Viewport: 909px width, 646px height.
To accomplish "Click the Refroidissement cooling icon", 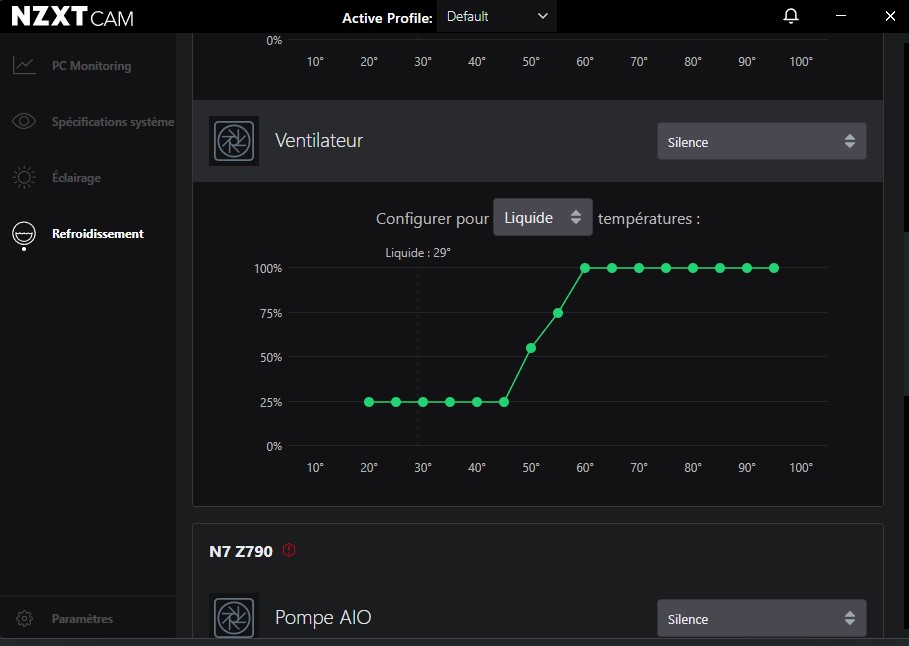I will click(23, 234).
